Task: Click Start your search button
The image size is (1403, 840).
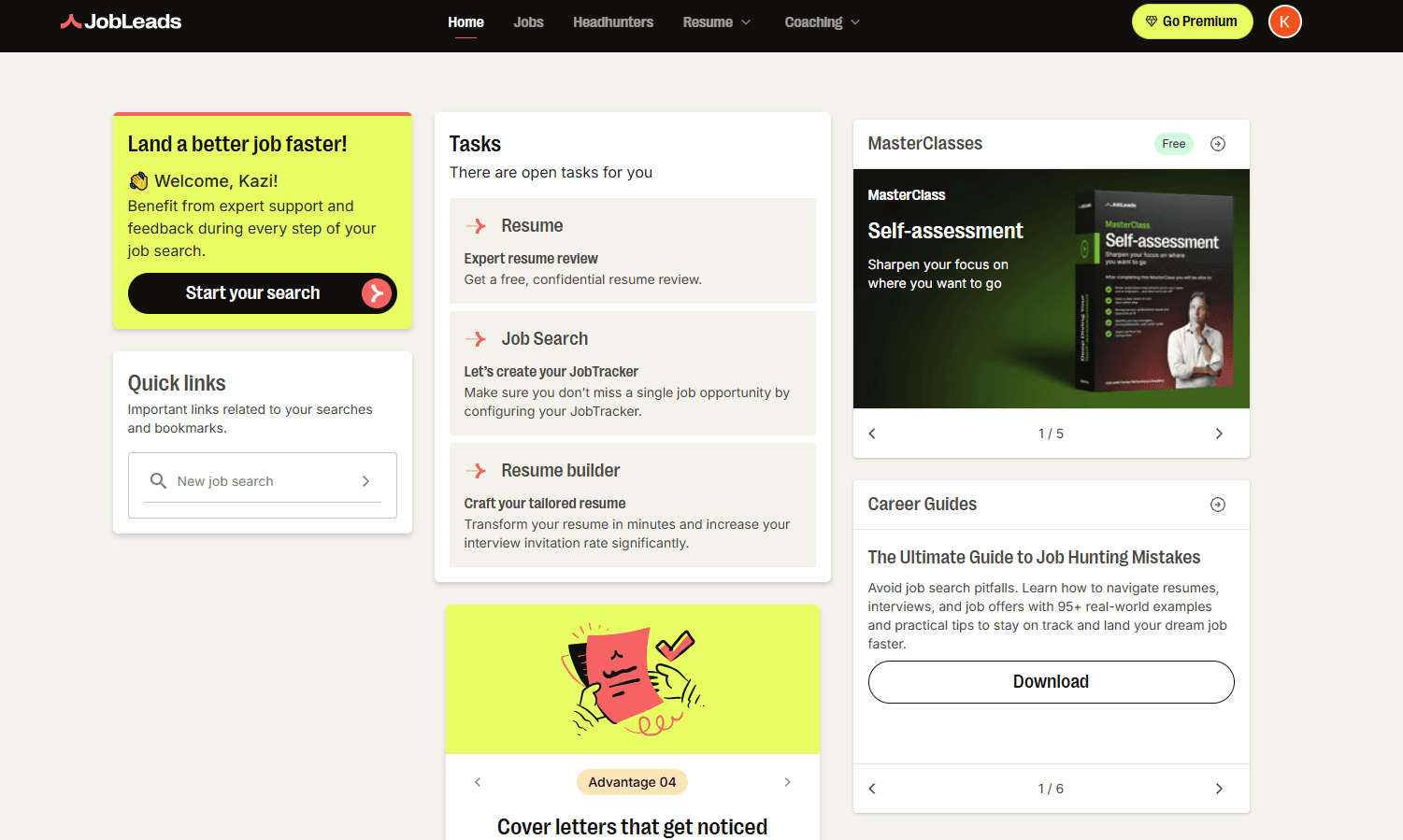Action: tap(263, 293)
